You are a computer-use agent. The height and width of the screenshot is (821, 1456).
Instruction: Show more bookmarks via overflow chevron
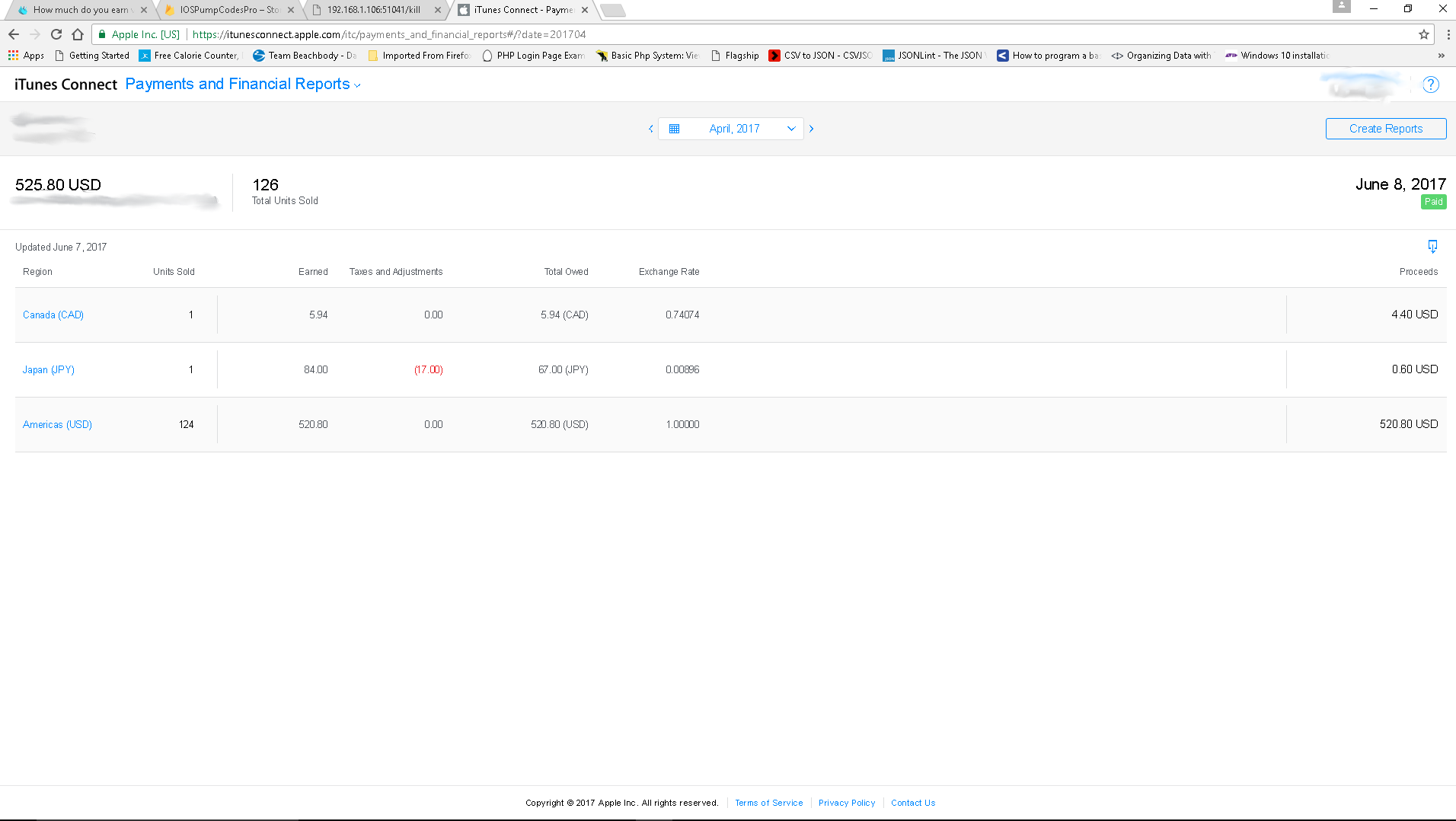tap(1441, 56)
